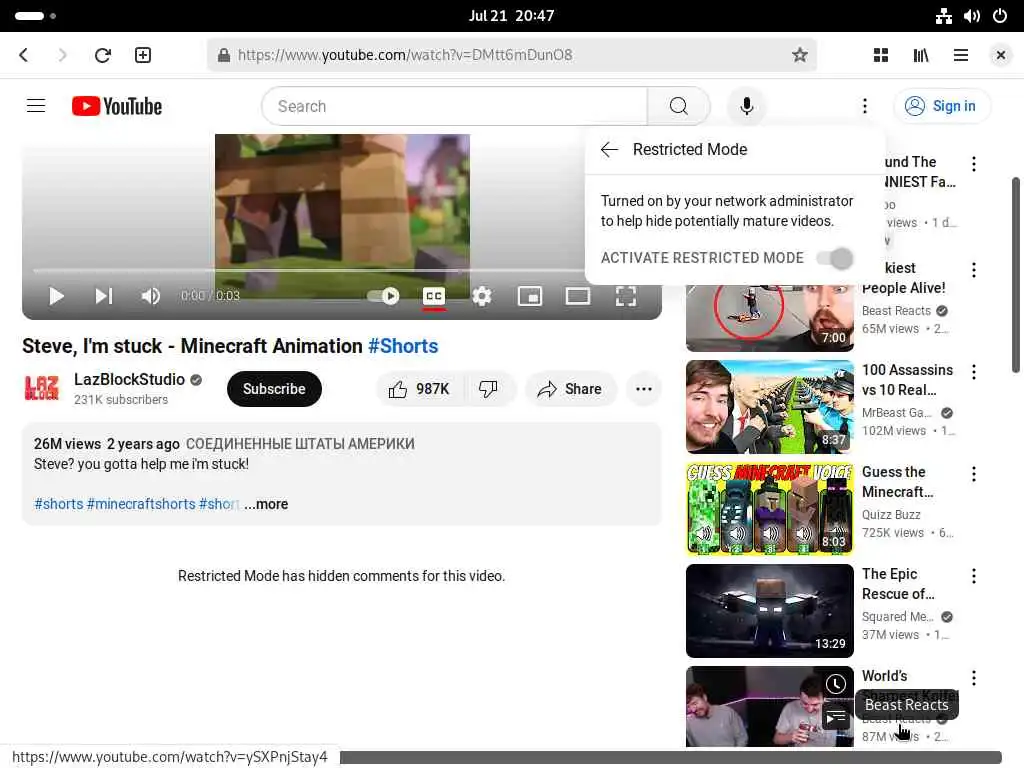Open the browser hamburger menu

tap(961, 55)
